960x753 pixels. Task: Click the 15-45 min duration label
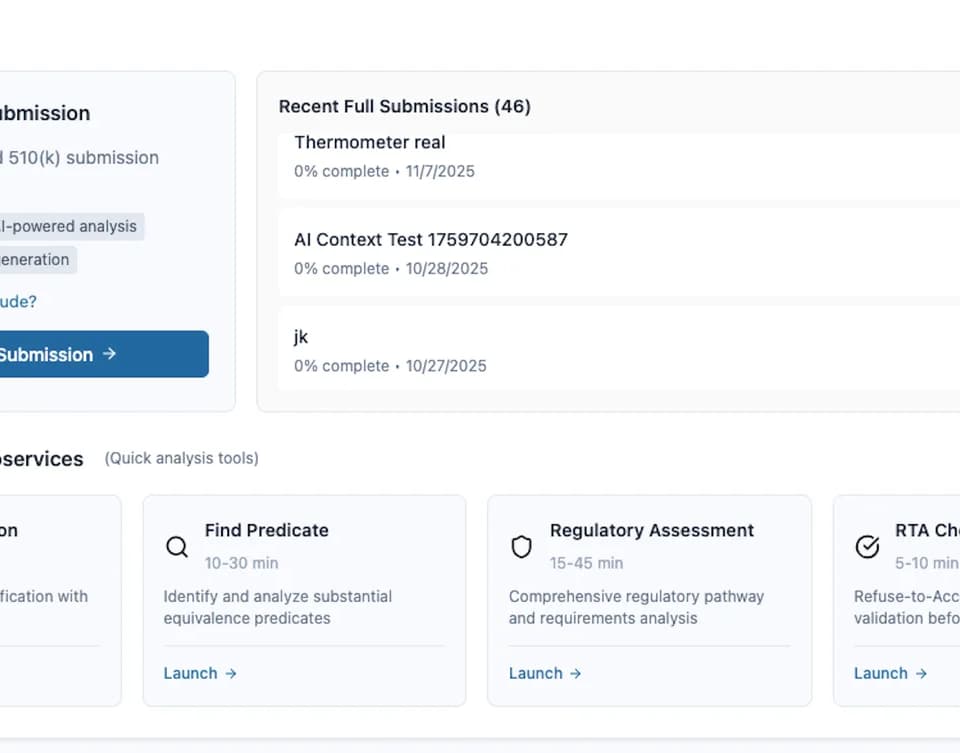coord(586,563)
